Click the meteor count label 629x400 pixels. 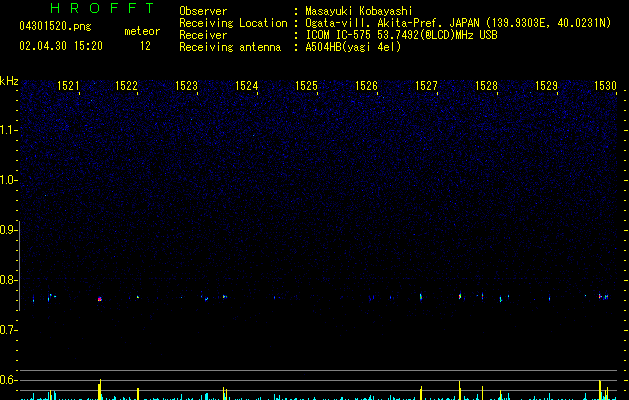coord(142,31)
